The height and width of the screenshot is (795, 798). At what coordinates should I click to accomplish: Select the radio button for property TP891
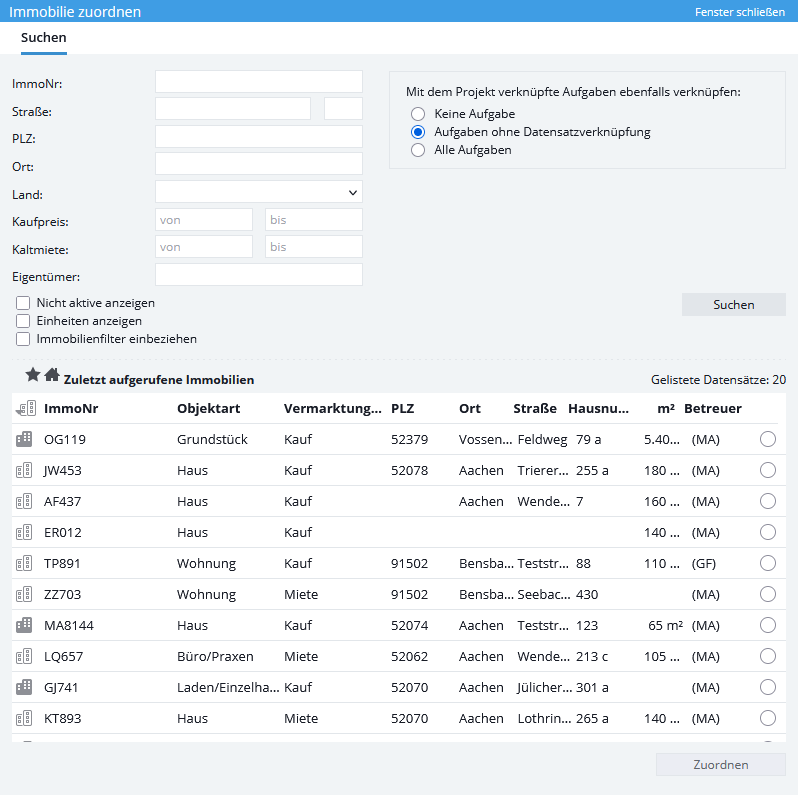click(x=767, y=563)
